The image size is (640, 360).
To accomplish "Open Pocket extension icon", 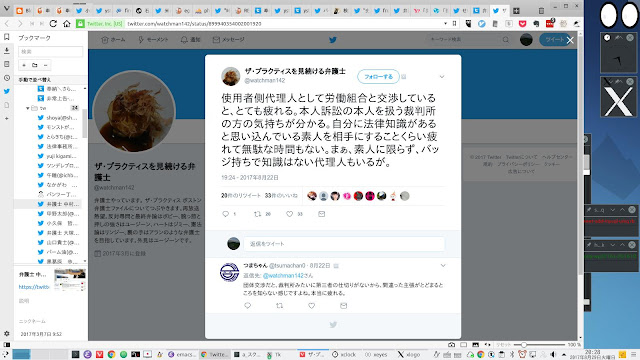I will coord(522,24).
